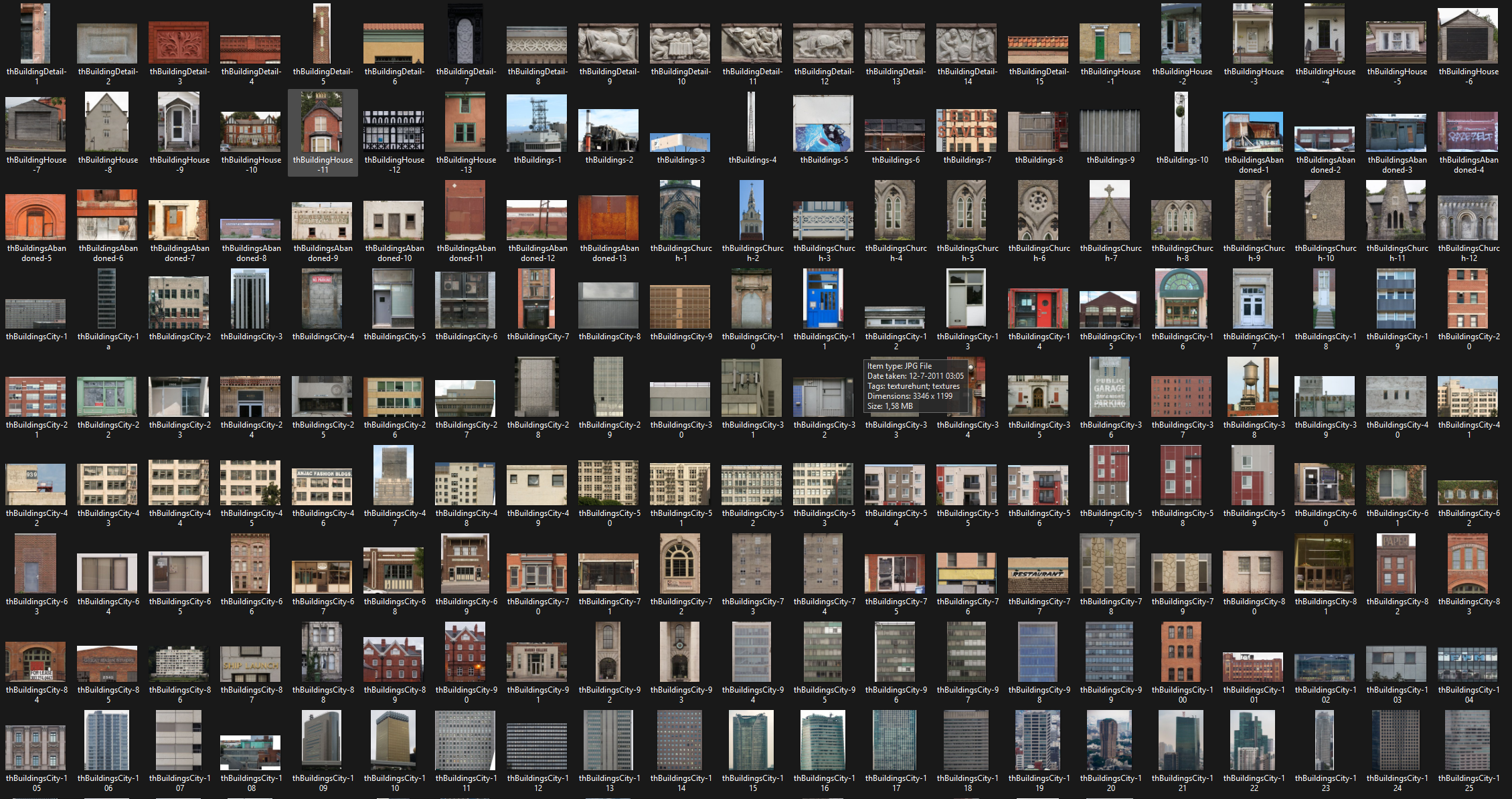The image size is (1512, 799).
Task: Select thBuildingsCity-36 public garage sign
Action: [1110, 387]
